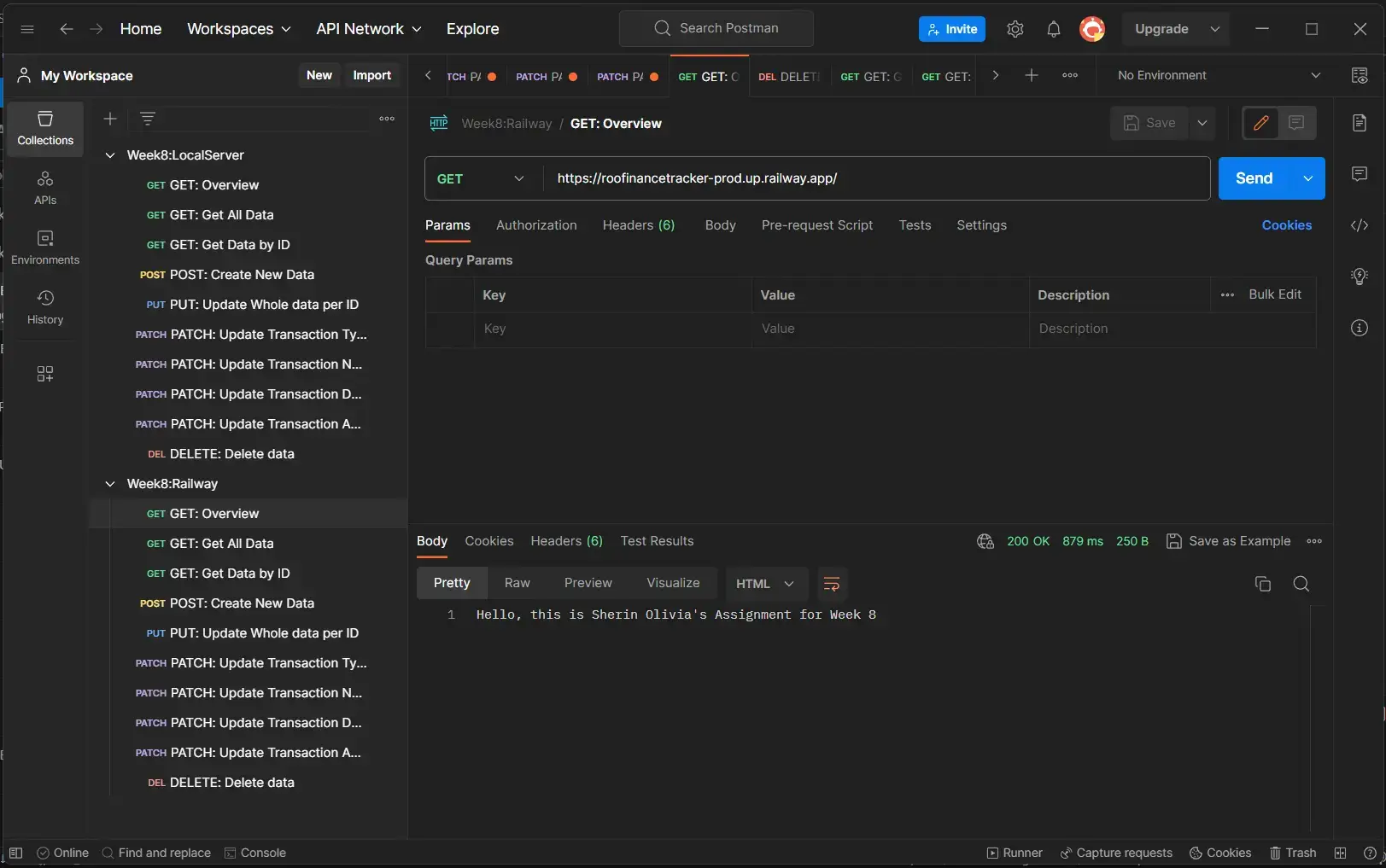Open comments icon in right sidebar
The image size is (1386, 868).
pos(1360,174)
